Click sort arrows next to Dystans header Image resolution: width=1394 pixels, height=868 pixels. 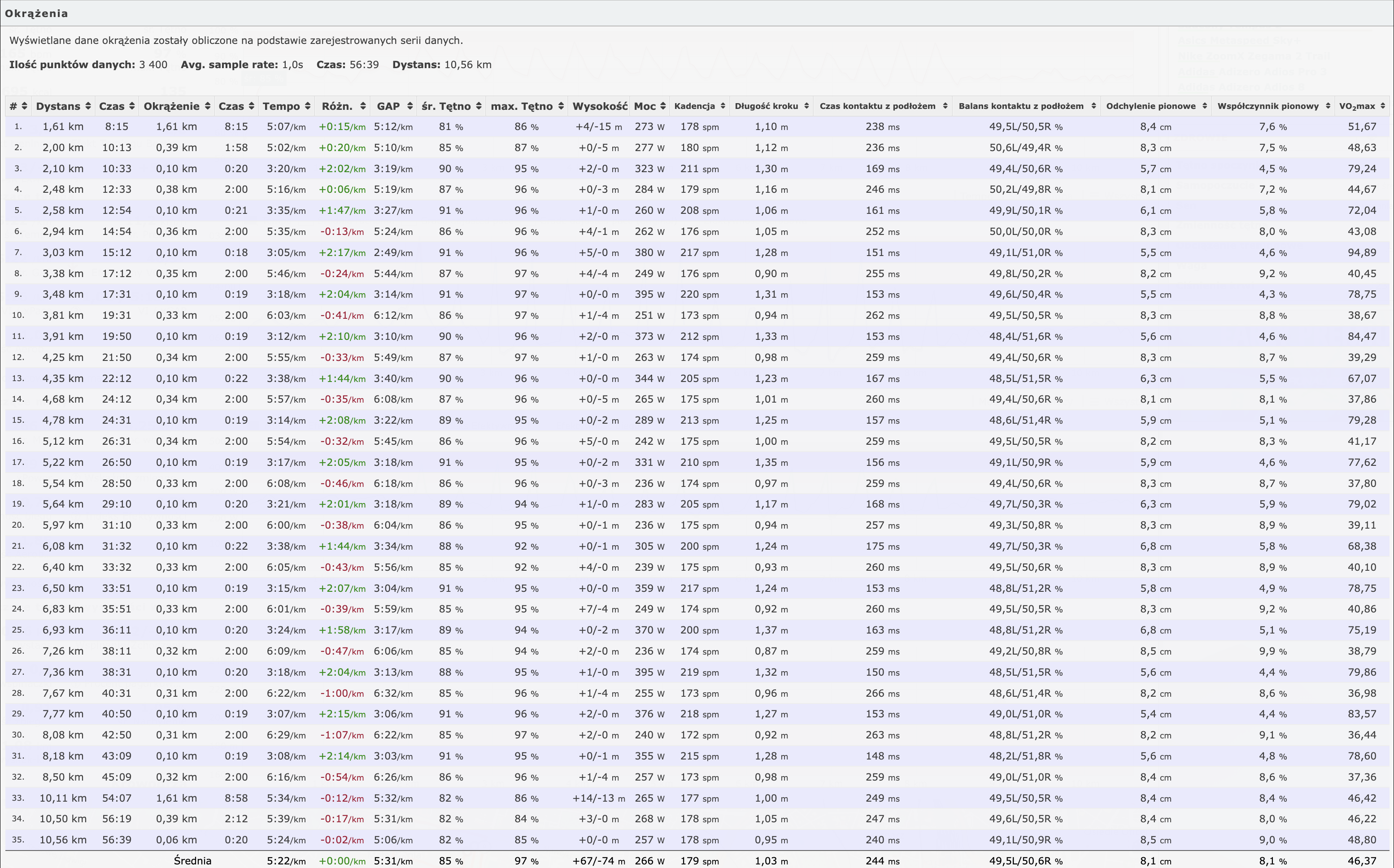pos(88,106)
